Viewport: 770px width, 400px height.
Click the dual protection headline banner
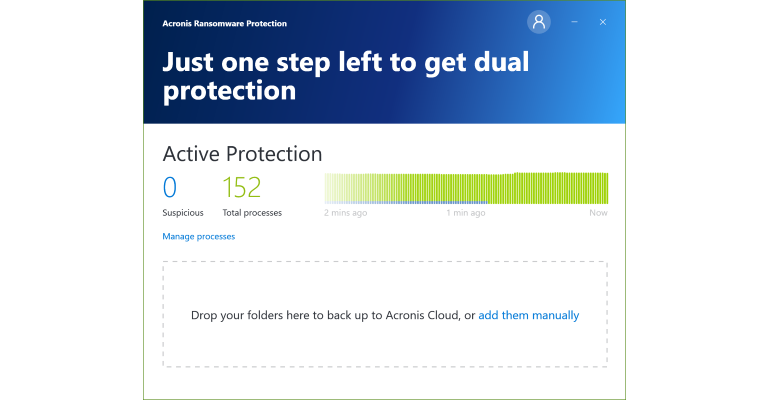tap(346, 77)
